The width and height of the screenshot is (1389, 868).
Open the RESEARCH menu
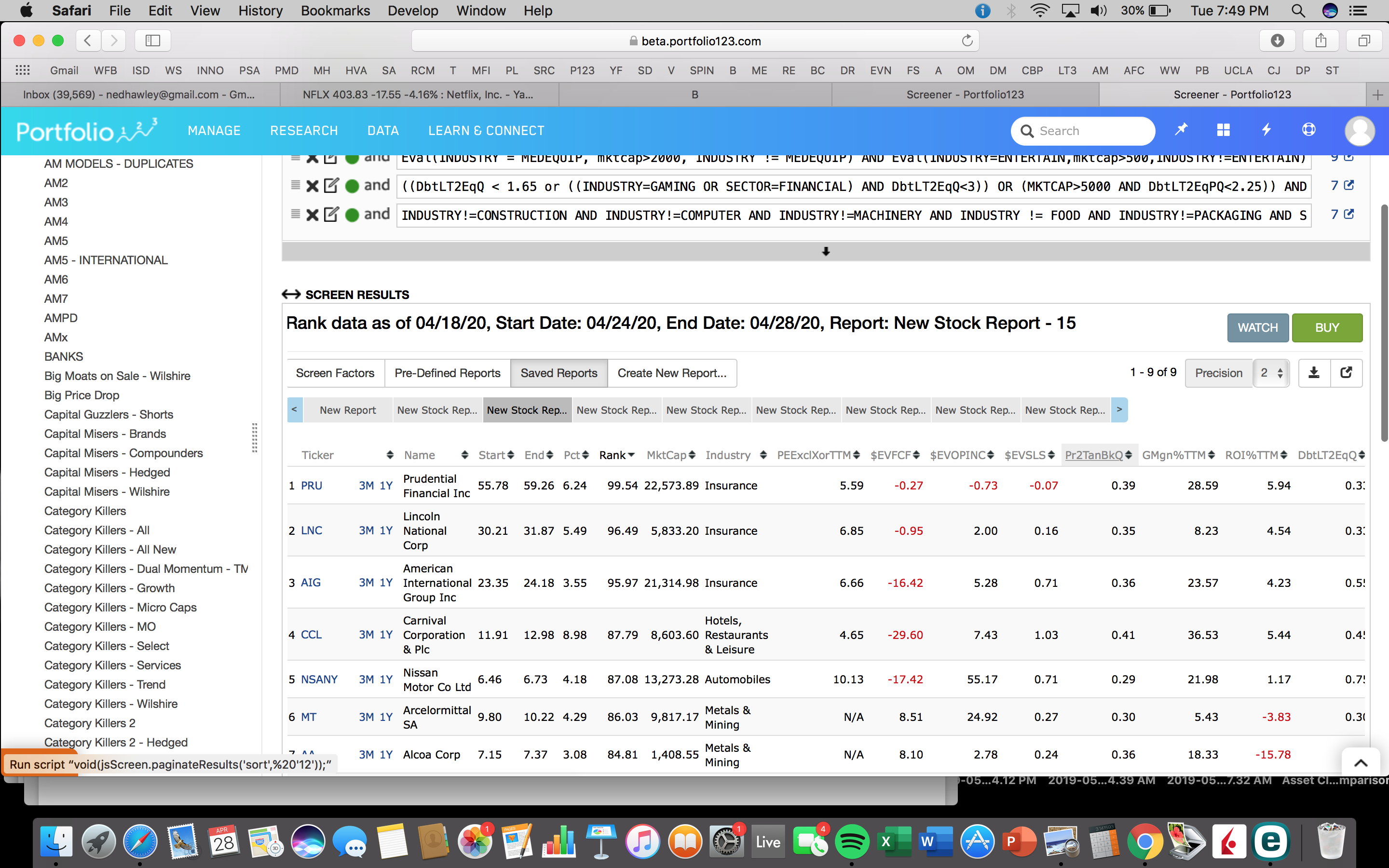click(x=304, y=131)
